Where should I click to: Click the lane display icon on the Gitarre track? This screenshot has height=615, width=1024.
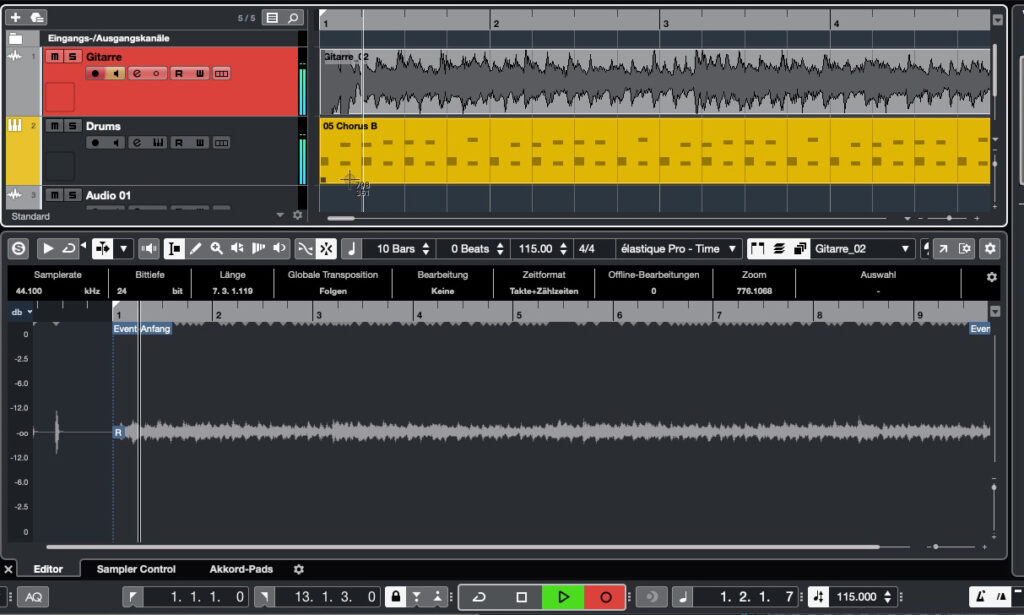(221, 74)
